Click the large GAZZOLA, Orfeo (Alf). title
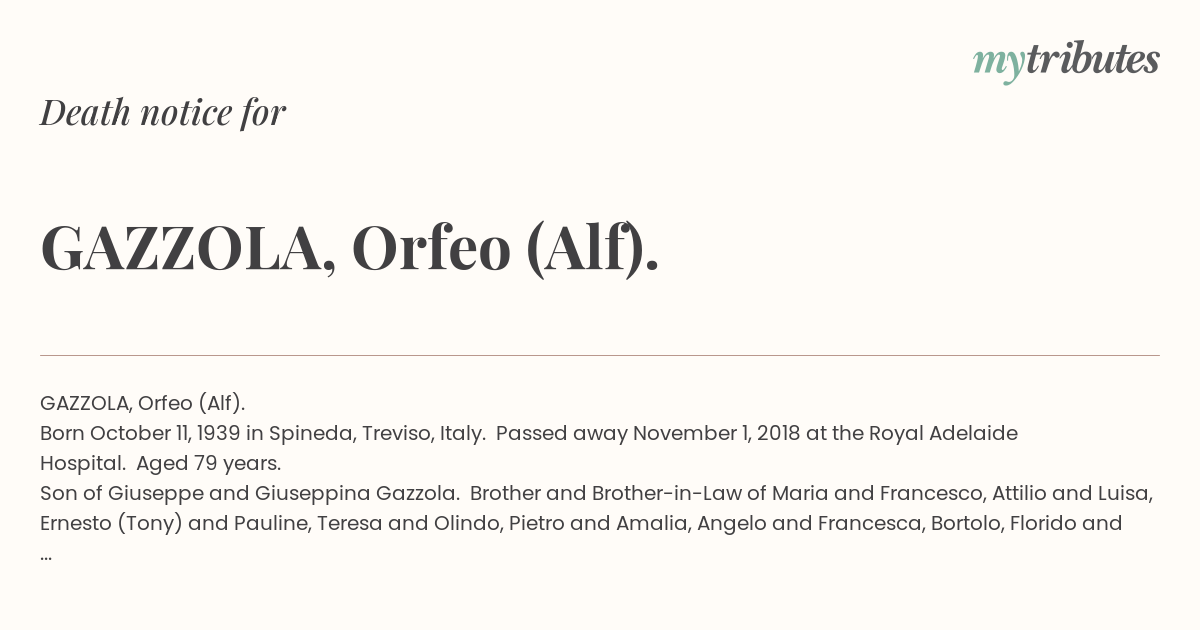 tap(350, 248)
